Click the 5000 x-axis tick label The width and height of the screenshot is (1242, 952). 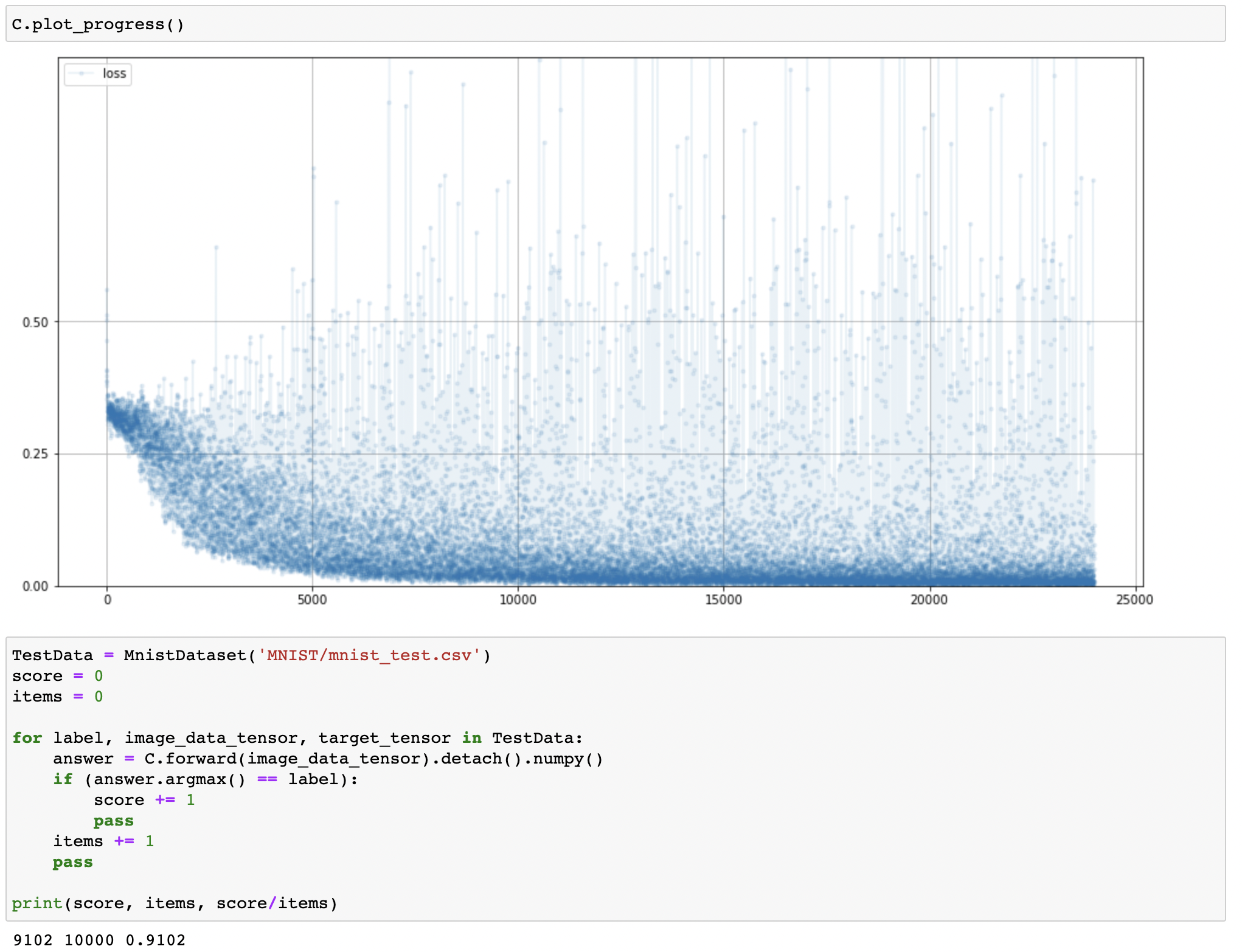coord(312,600)
